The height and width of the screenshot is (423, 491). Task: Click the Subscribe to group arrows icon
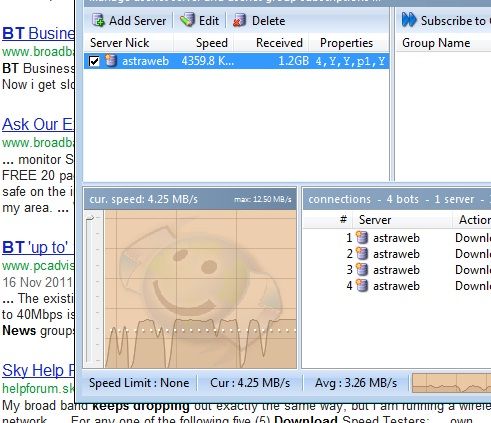[x=409, y=20]
